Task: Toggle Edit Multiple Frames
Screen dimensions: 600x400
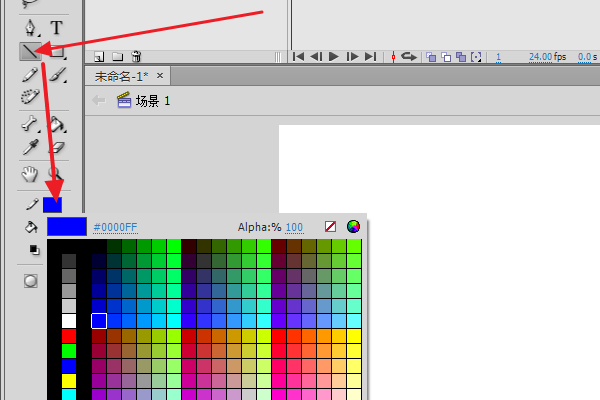Action: [461, 57]
